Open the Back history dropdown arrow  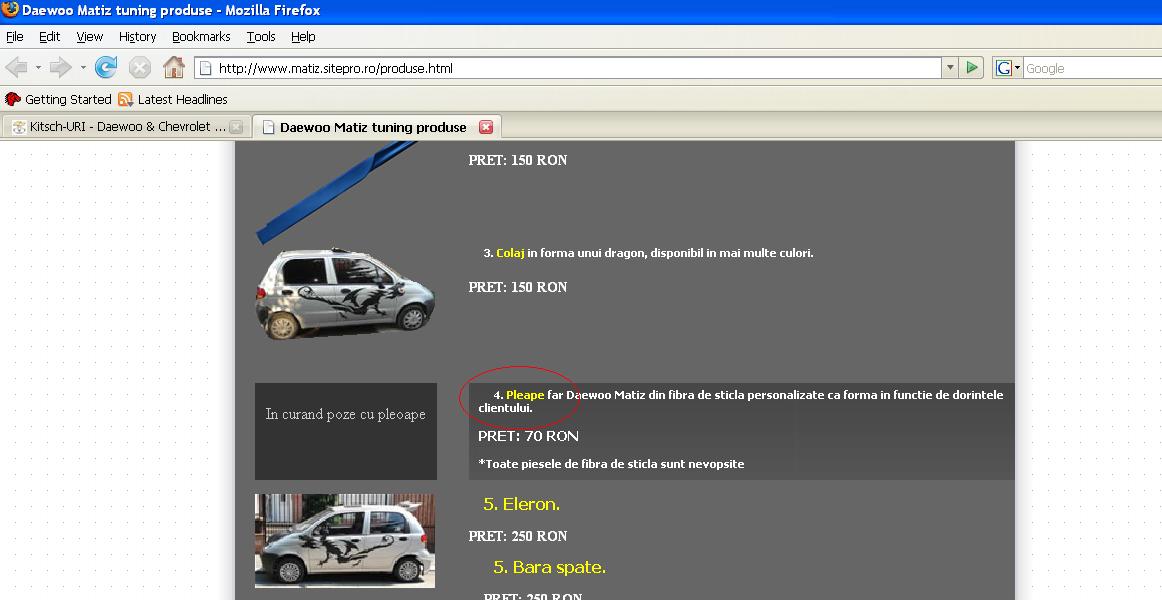pyautogui.click(x=39, y=68)
